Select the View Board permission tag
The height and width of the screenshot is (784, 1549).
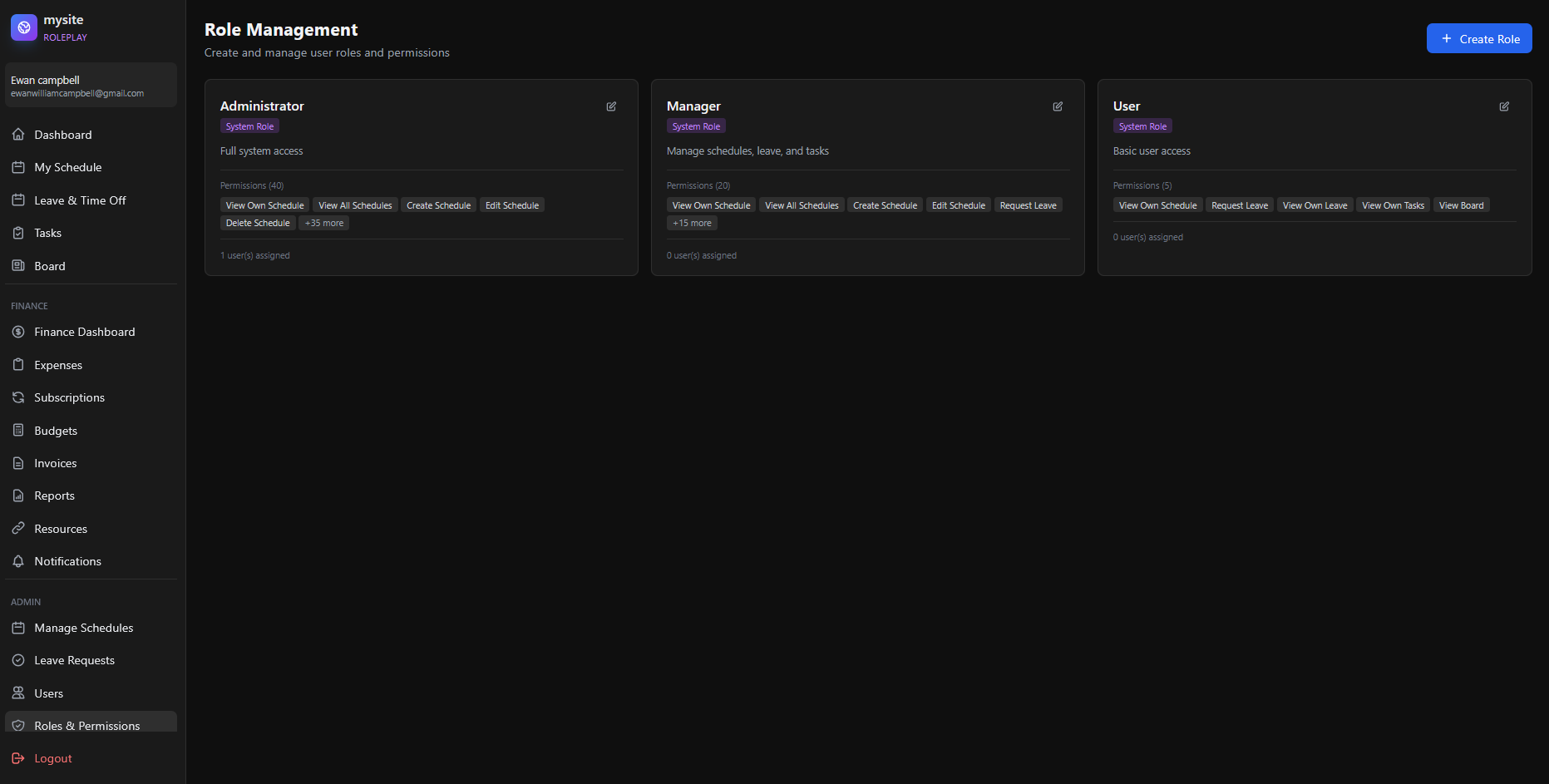1461,205
